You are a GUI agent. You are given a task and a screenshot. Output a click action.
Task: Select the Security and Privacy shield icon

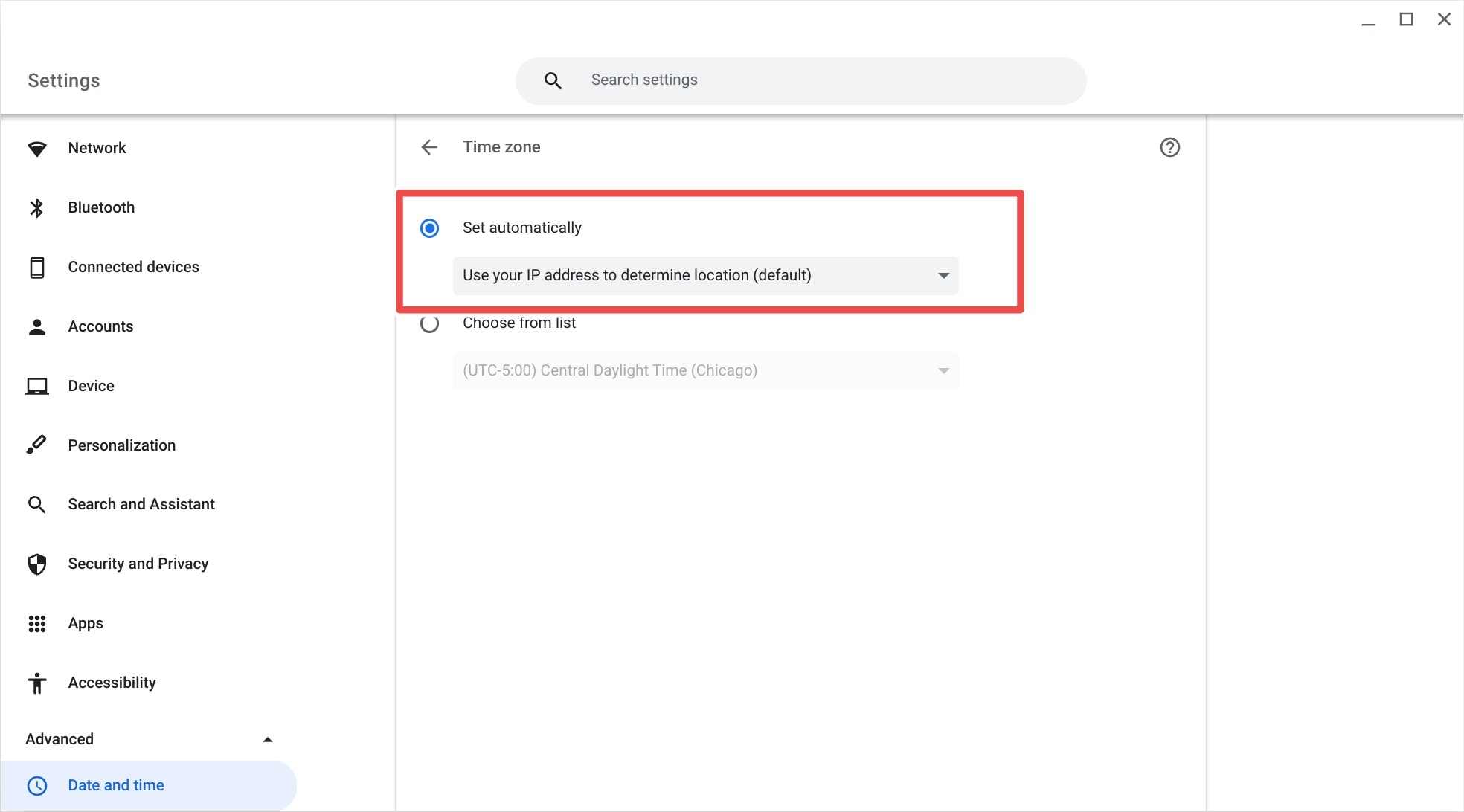(36, 564)
